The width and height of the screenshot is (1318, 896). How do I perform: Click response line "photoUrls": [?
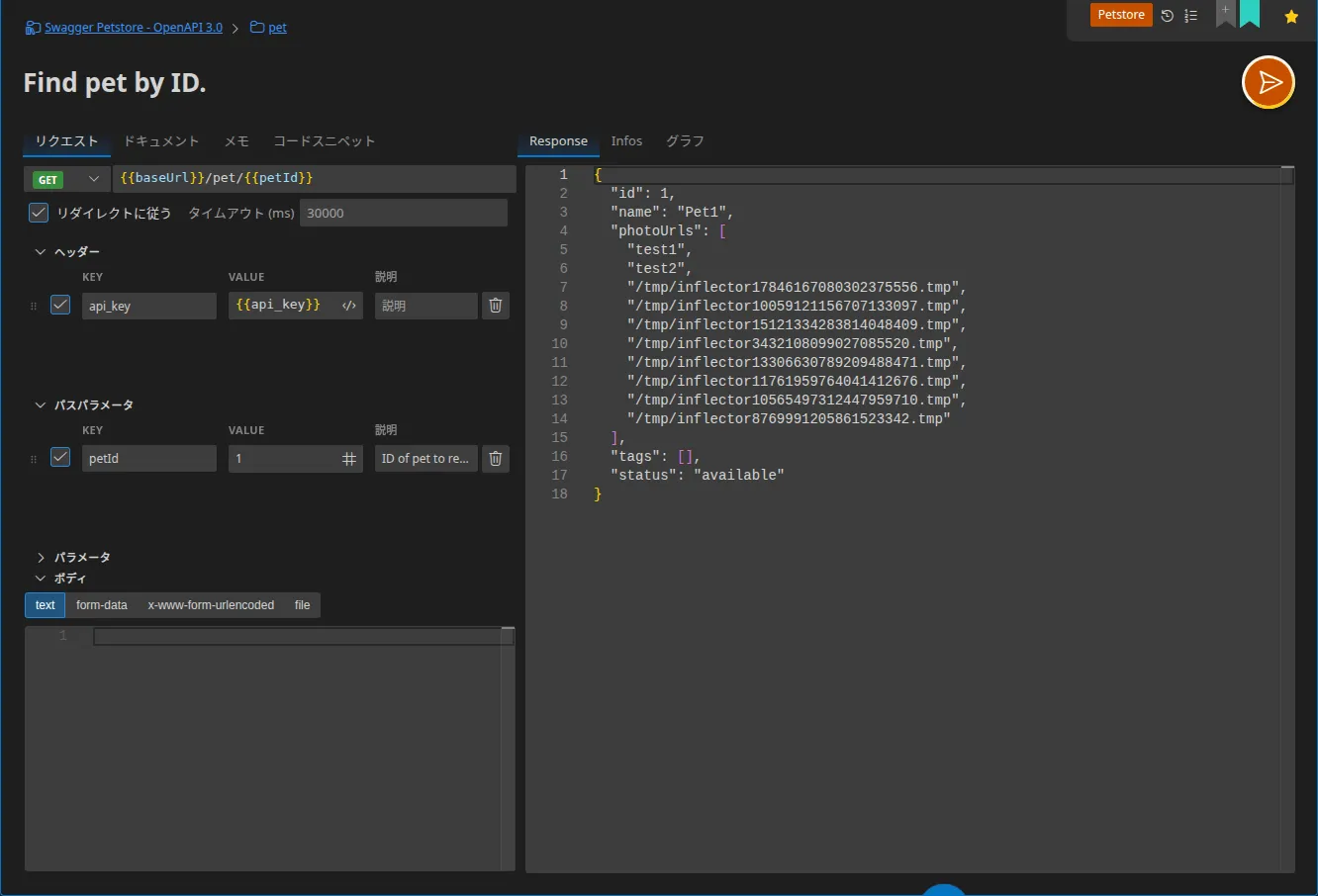[669, 231]
